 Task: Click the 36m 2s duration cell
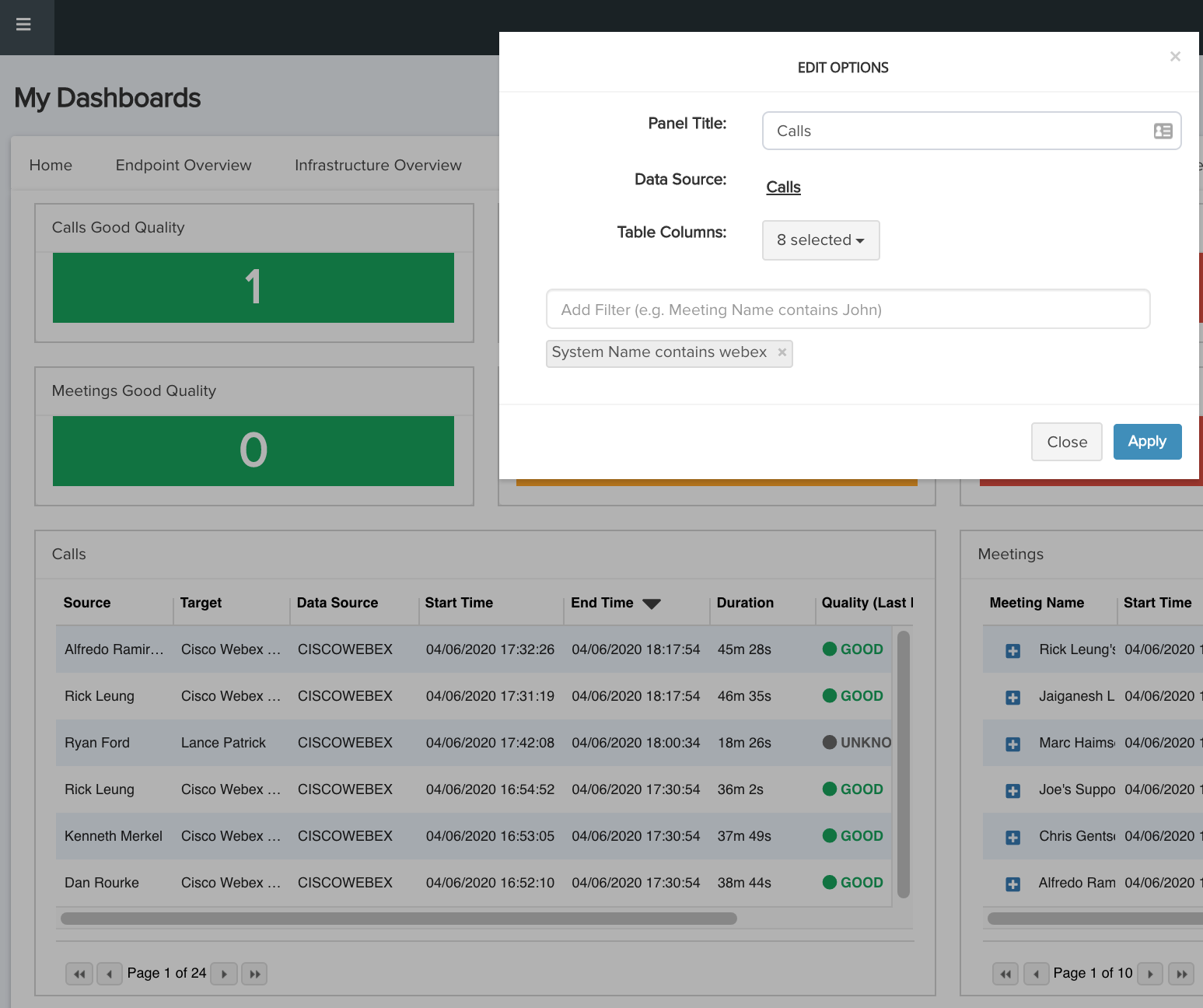(740, 789)
